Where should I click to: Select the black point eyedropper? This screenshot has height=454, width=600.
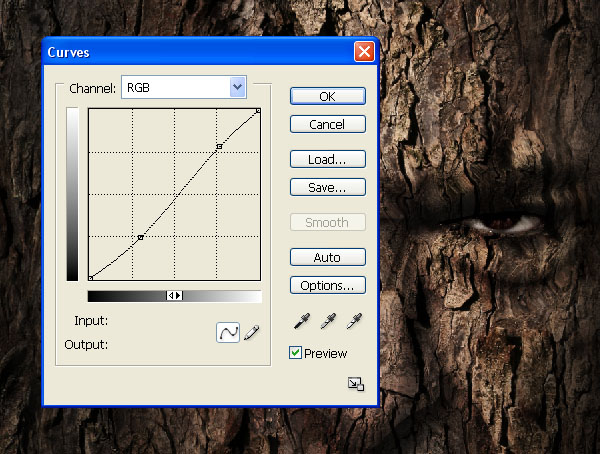tap(299, 322)
